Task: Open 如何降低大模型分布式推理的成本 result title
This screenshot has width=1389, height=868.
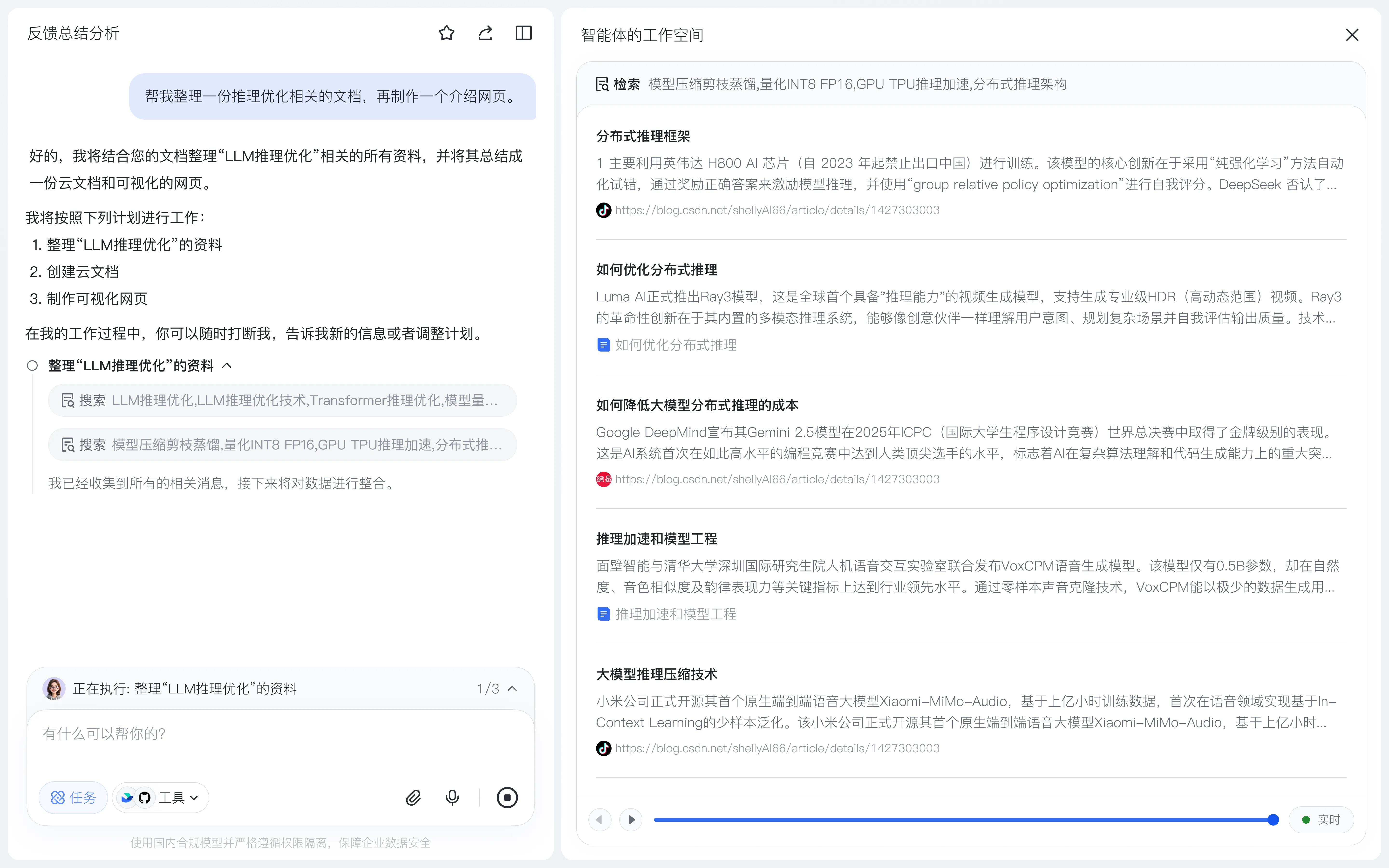Action: (697, 405)
